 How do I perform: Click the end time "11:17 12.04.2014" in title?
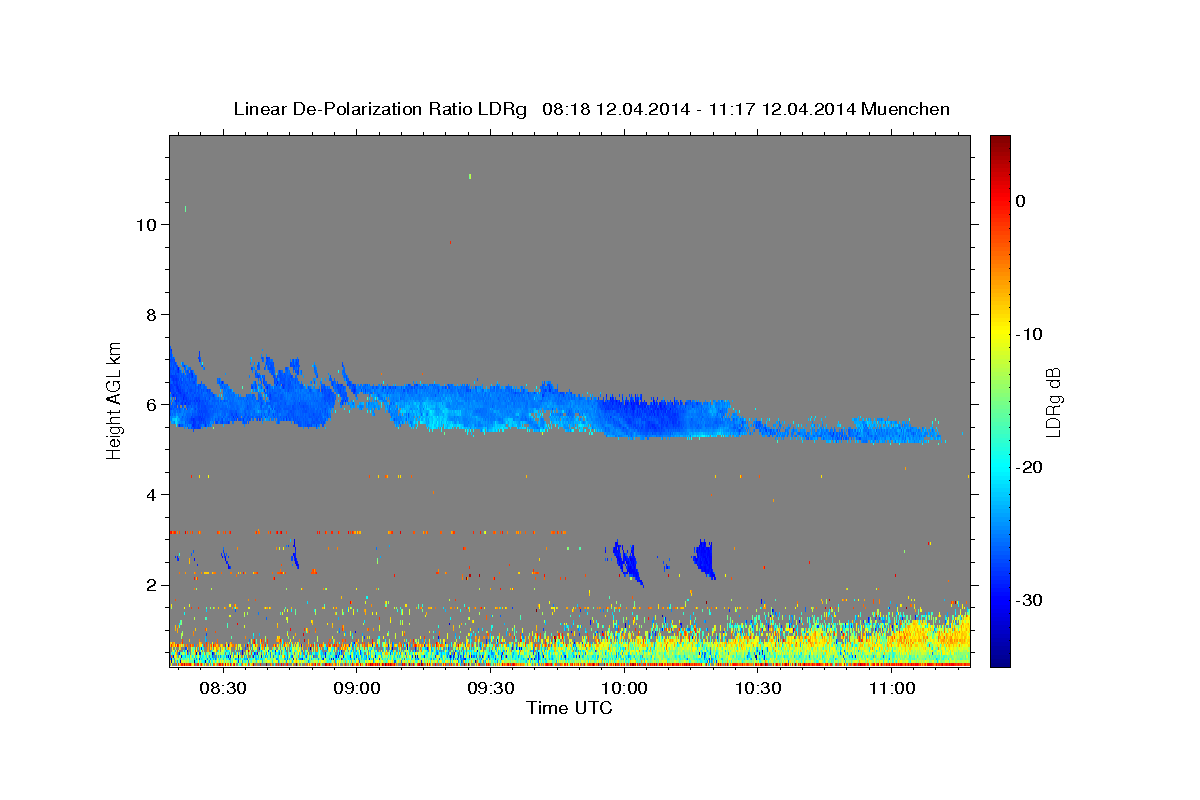tap(781, 109)
